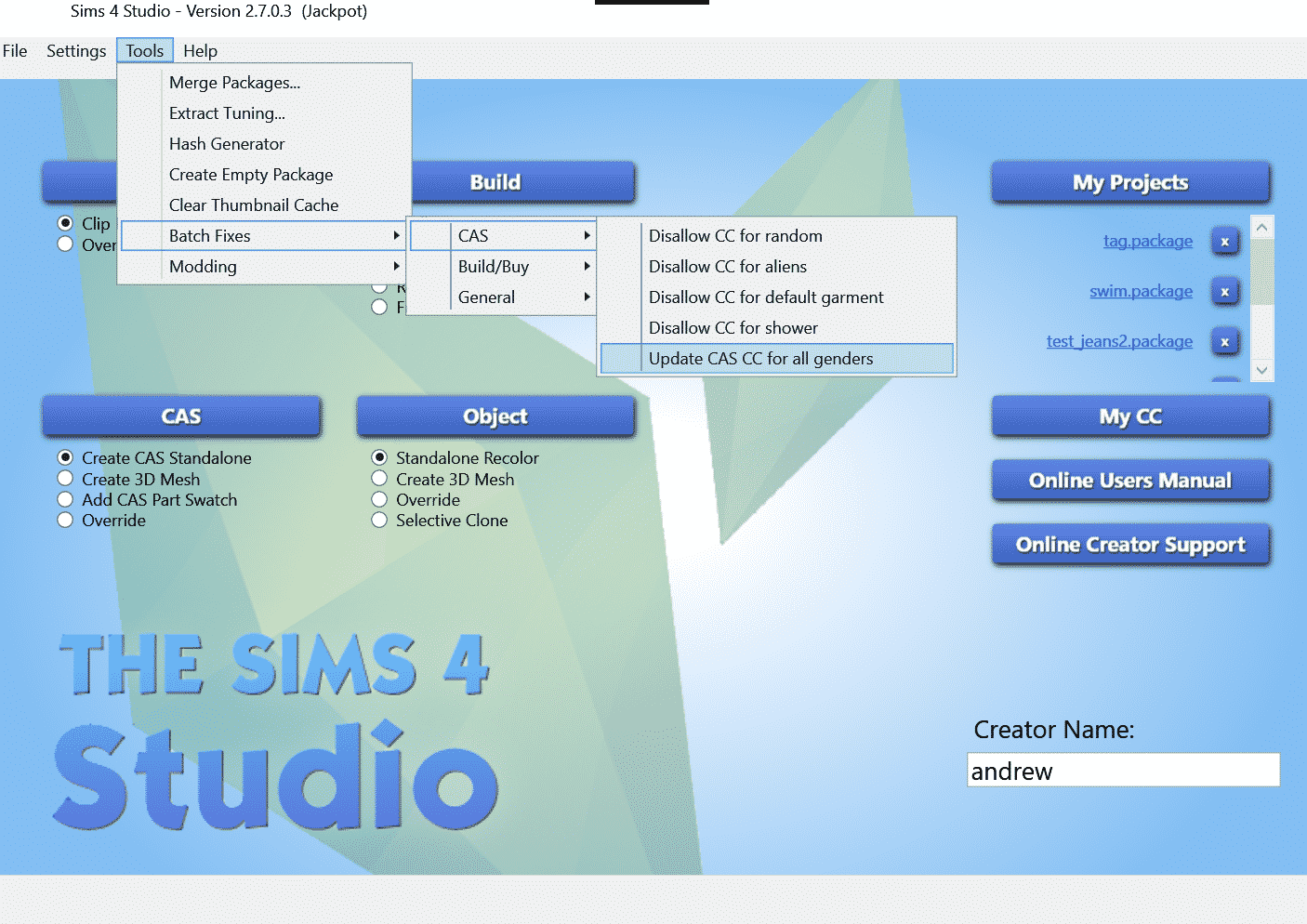Open the Help menu
Viewport: 1307px width, 924px height.
pos(200,50)
